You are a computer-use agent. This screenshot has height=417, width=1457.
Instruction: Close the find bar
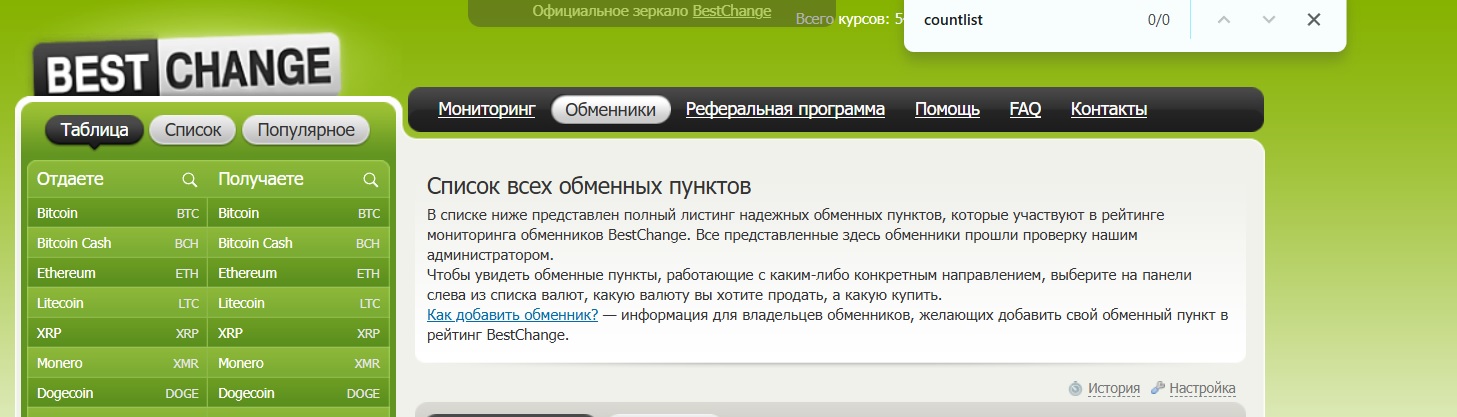[1314, 19]
